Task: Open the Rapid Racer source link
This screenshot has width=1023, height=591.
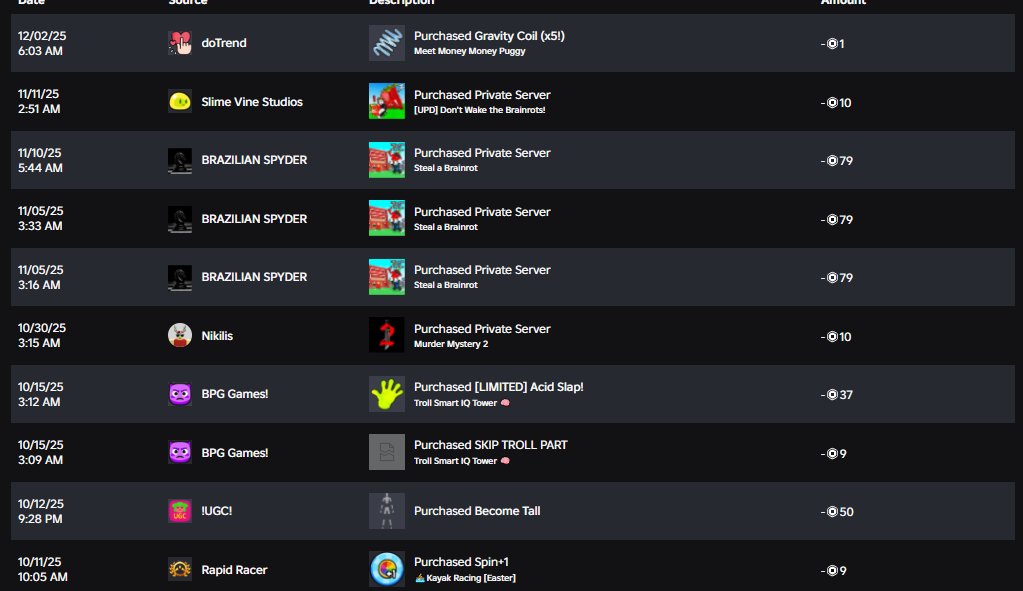Action: click(234, 569)
